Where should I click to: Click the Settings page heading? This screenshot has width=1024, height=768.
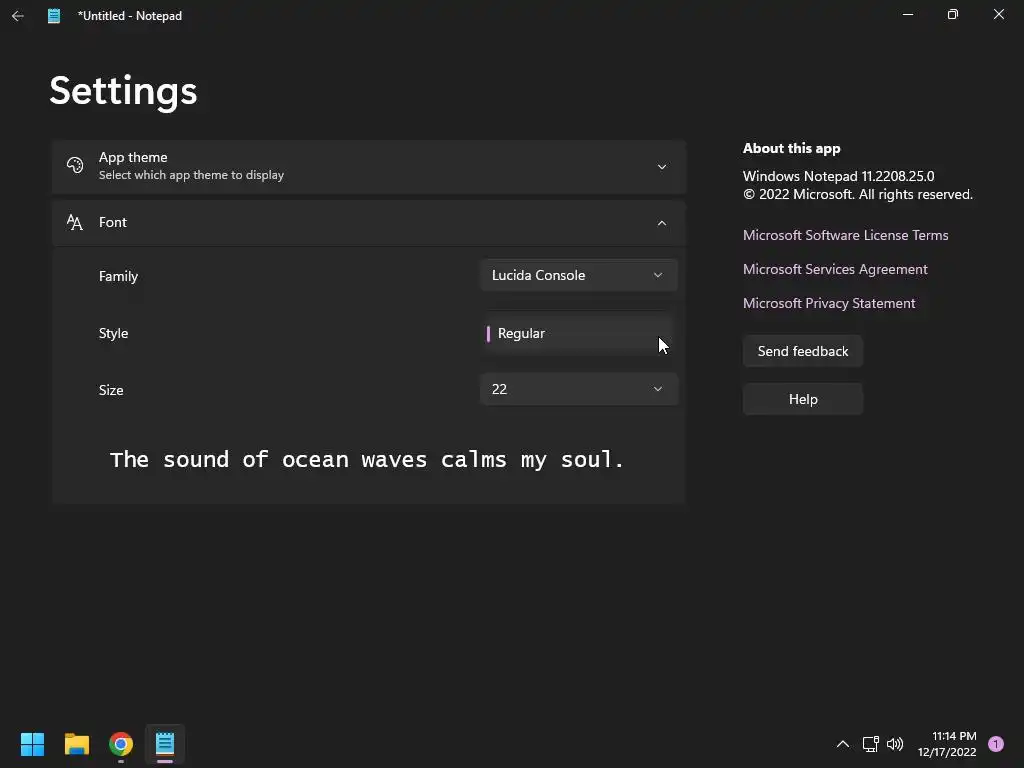click(123, 90)
